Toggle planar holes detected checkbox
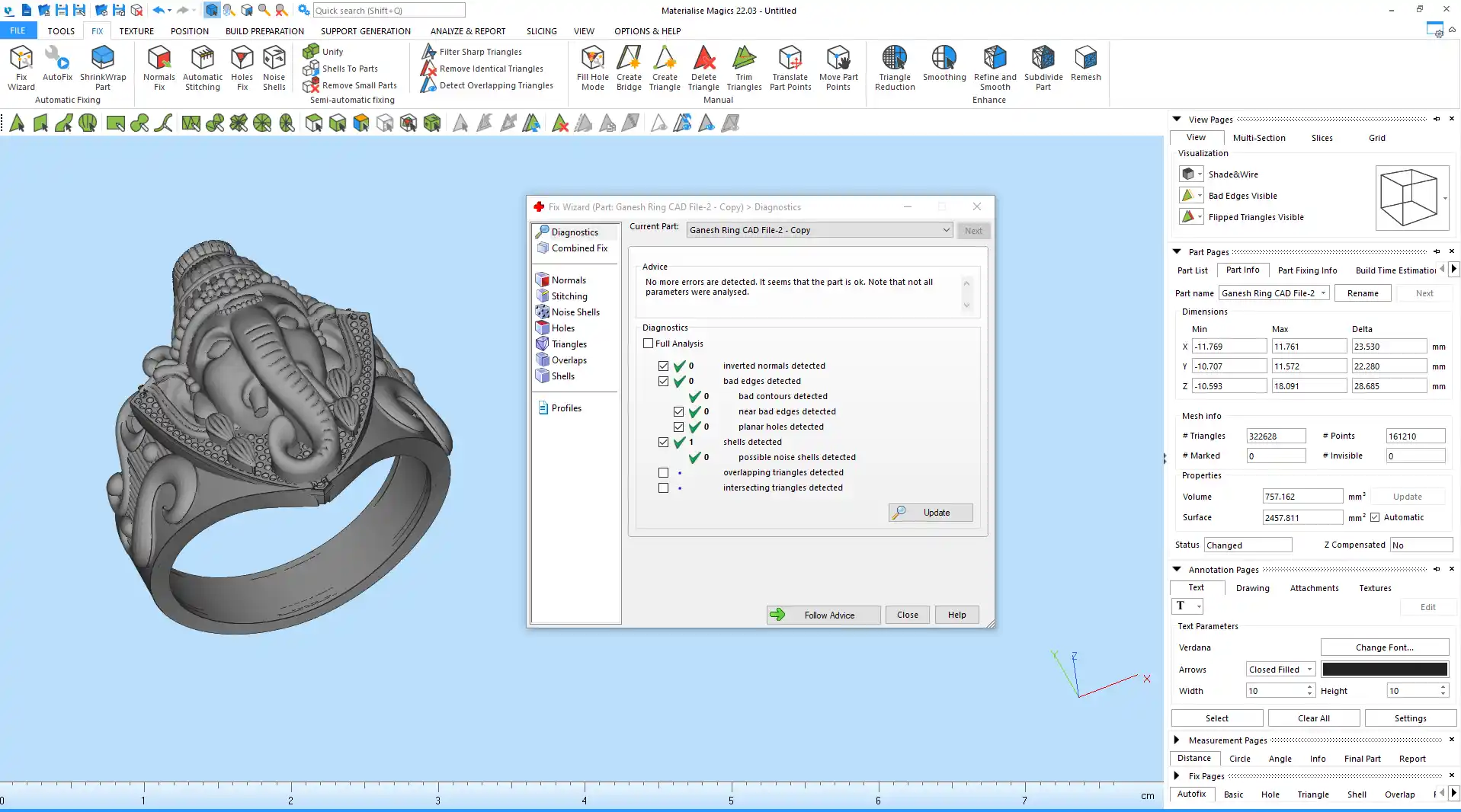Viewport: 1461px width, 812px height. 679,427
